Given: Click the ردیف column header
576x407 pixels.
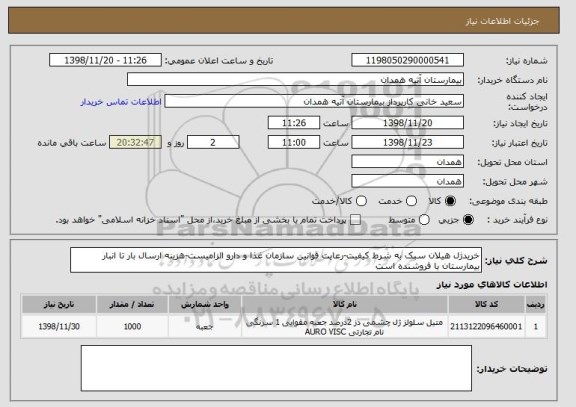Looking at the screenshot, I should tap(536, 305).
